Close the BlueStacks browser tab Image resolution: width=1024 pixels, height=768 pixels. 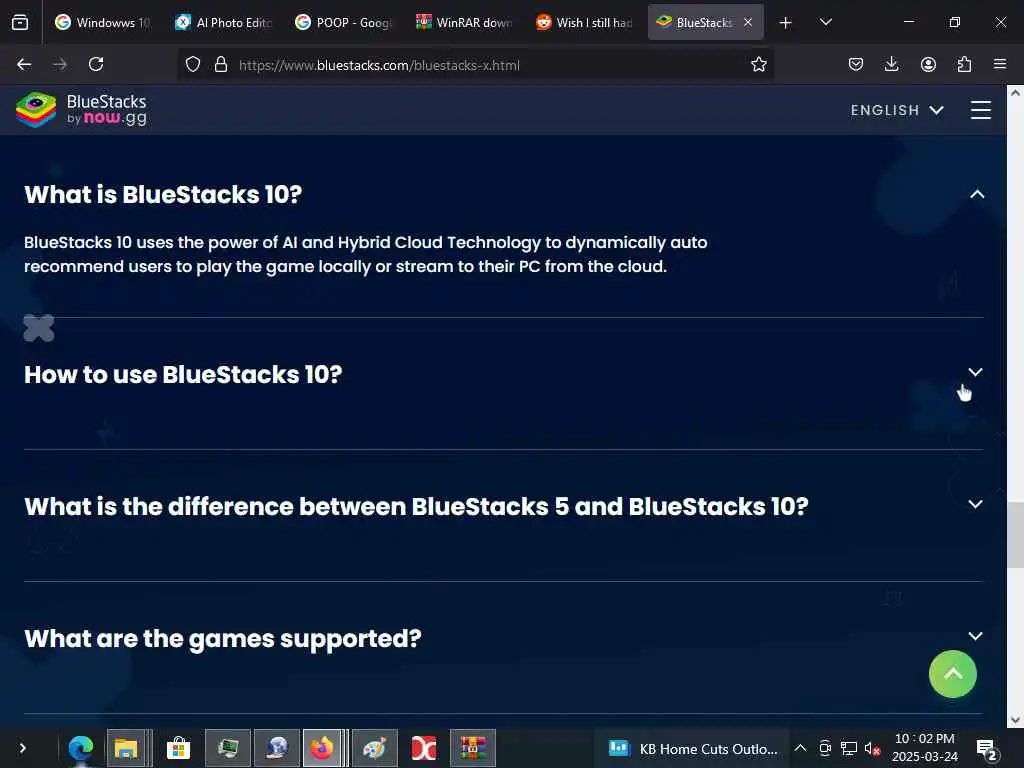coord(748,22)
